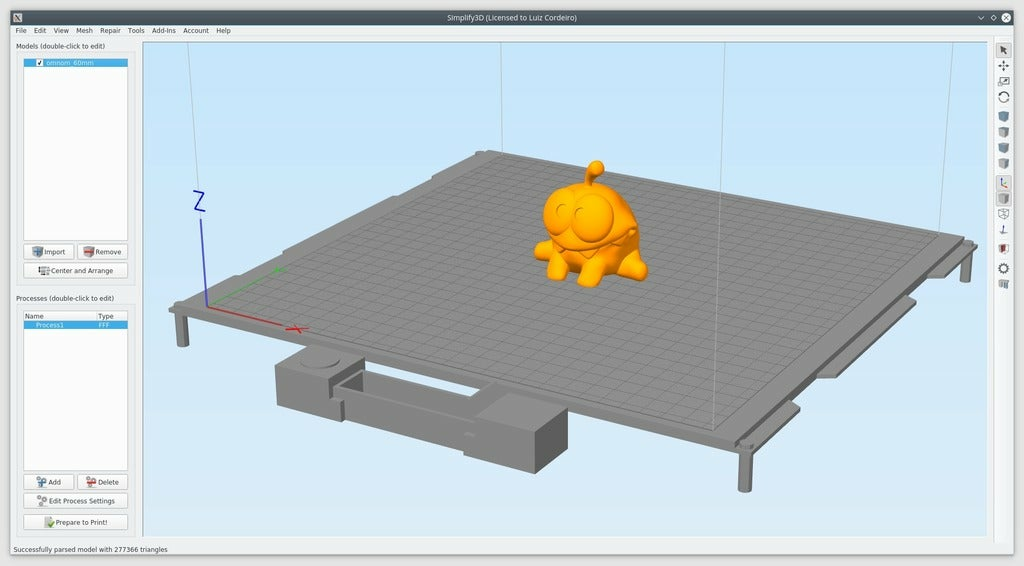Viewport: 1024px width, 566px height.
Task: Click the Edit Process Settings button
Action: pos(76,501)
